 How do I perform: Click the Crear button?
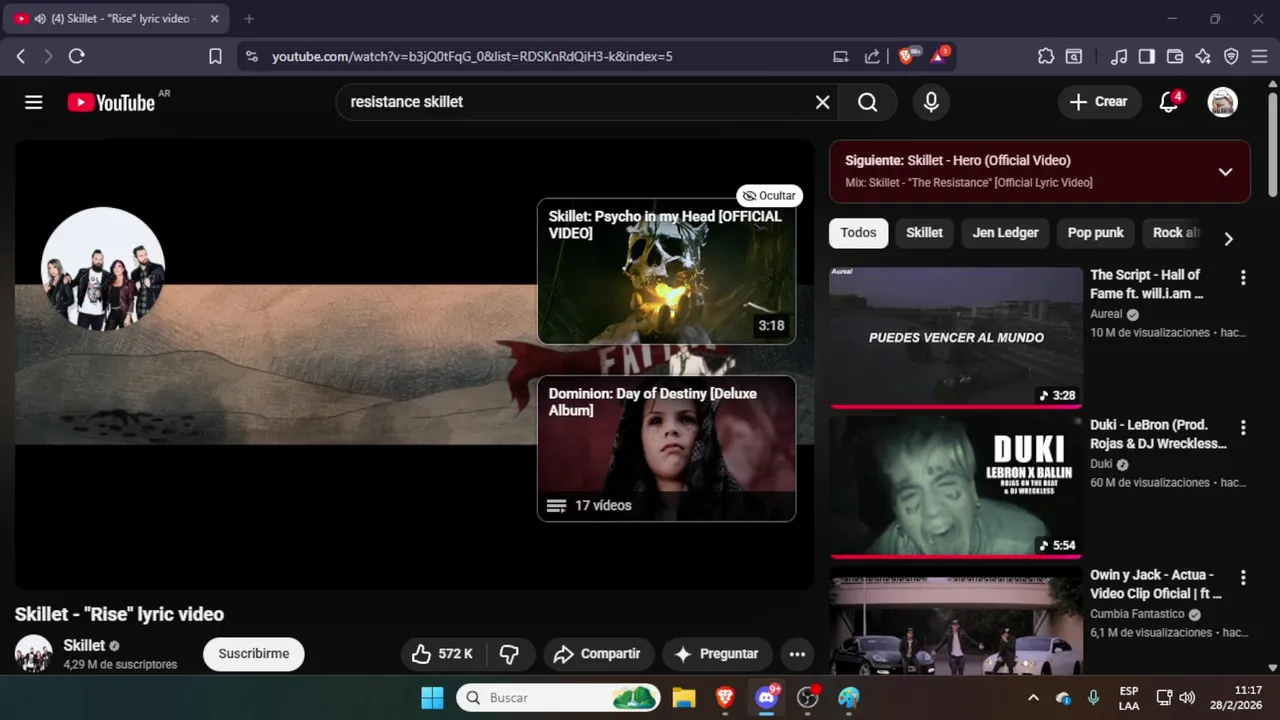pos(1099,102)
